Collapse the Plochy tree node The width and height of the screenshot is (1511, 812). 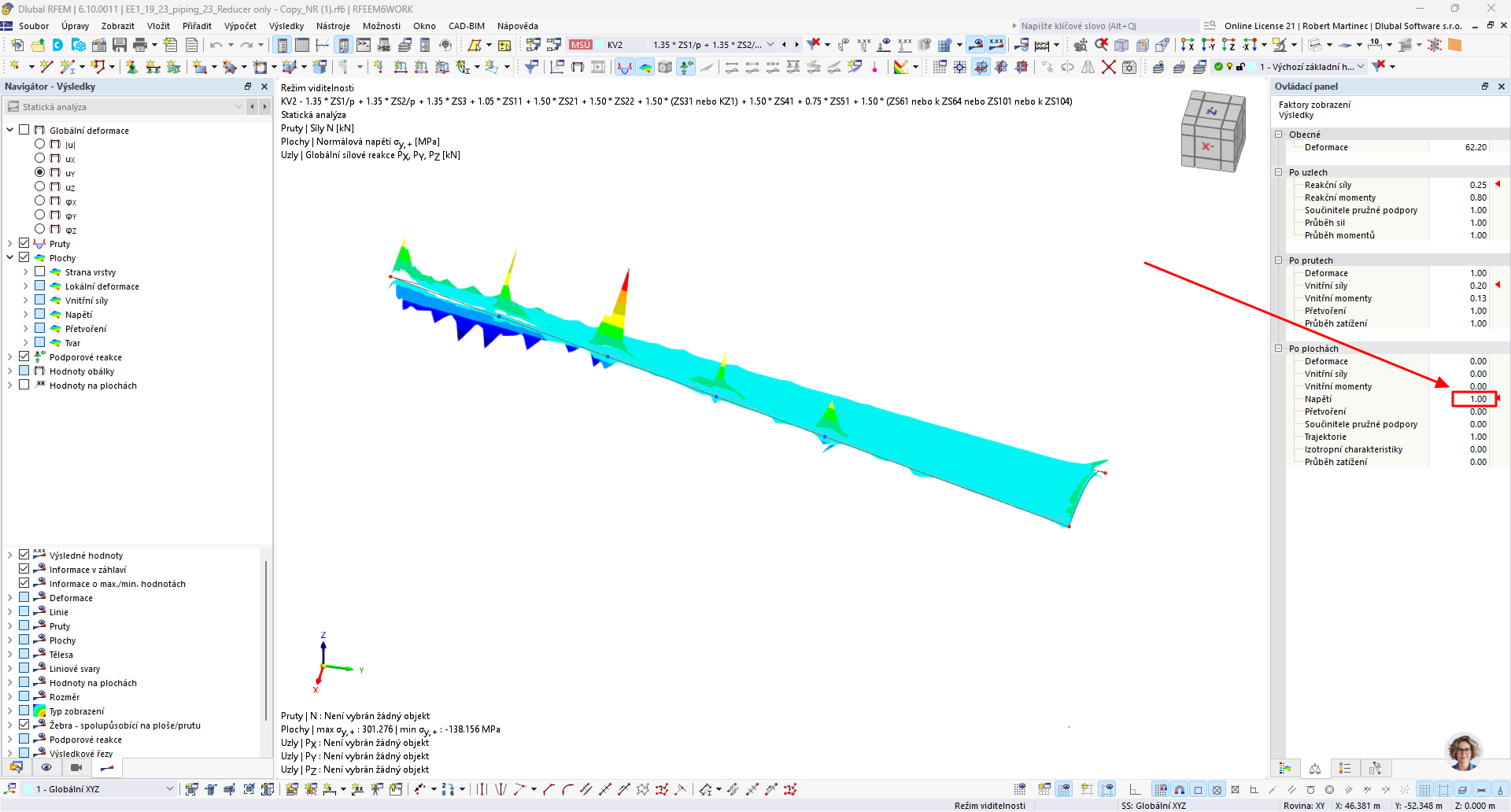coord(10,257)
